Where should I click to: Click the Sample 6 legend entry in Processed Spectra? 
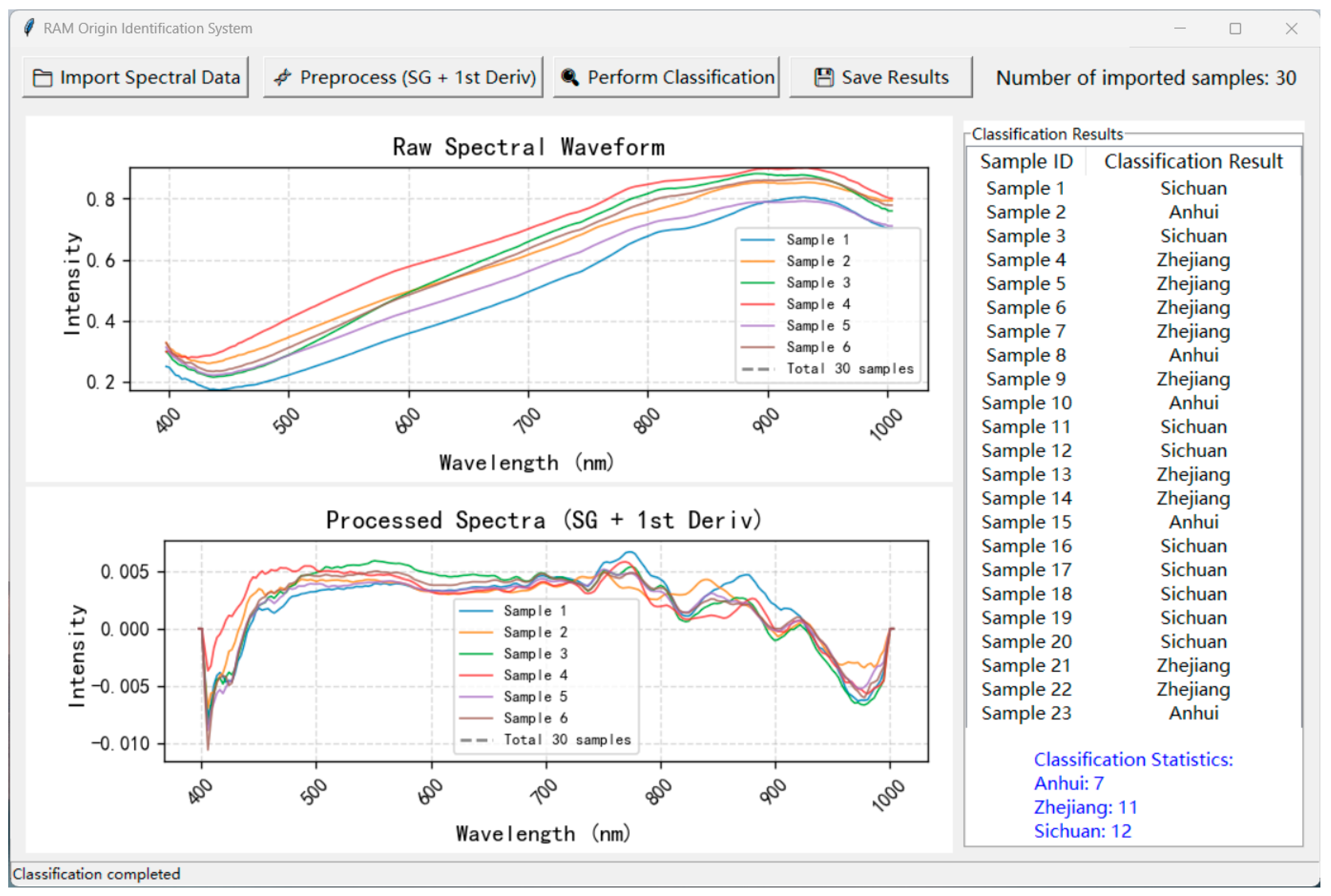tap(535, 718)
